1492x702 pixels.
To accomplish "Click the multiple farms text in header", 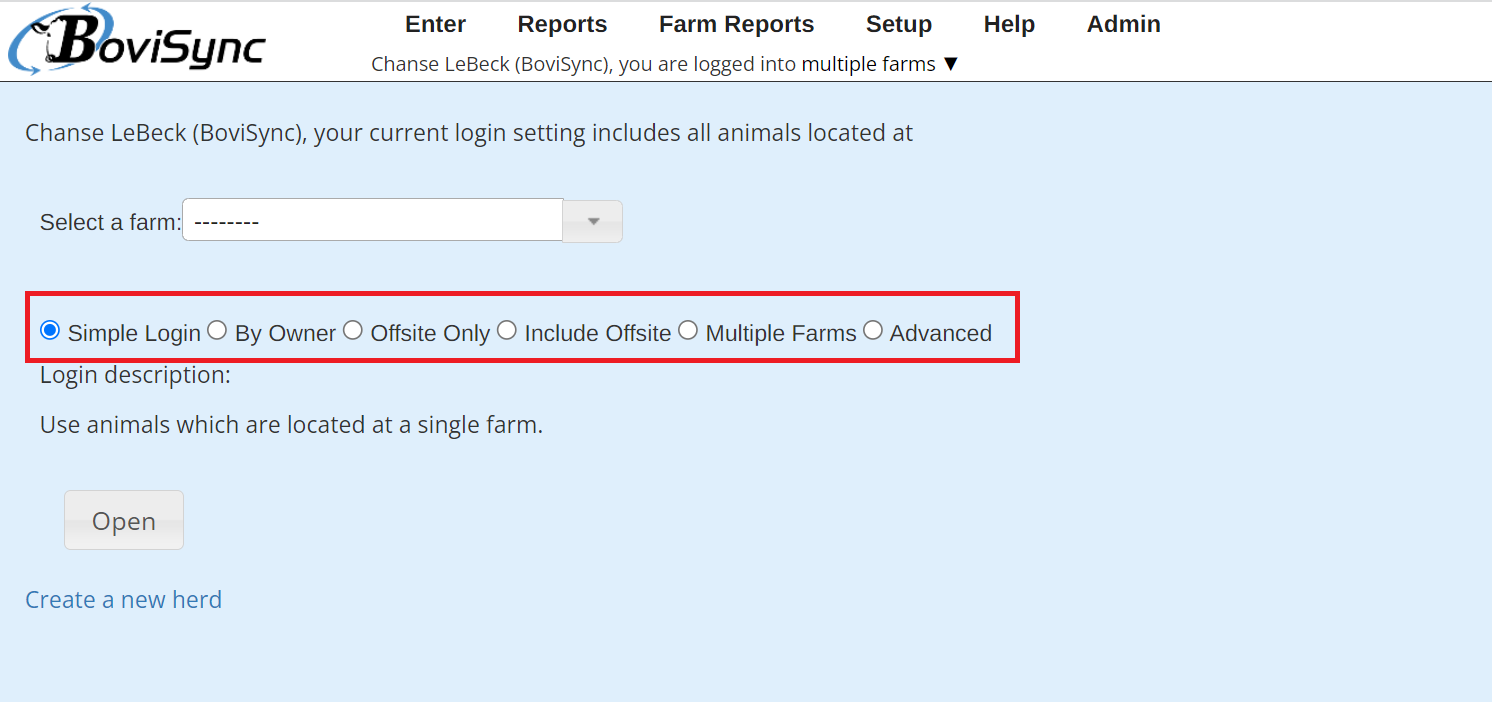I will click(x=869, y=64).
